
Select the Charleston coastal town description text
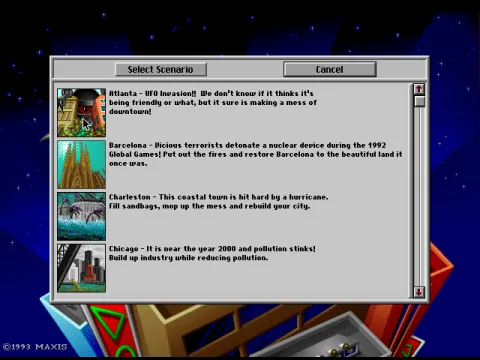pyautogui.click(x=218, y=201)
